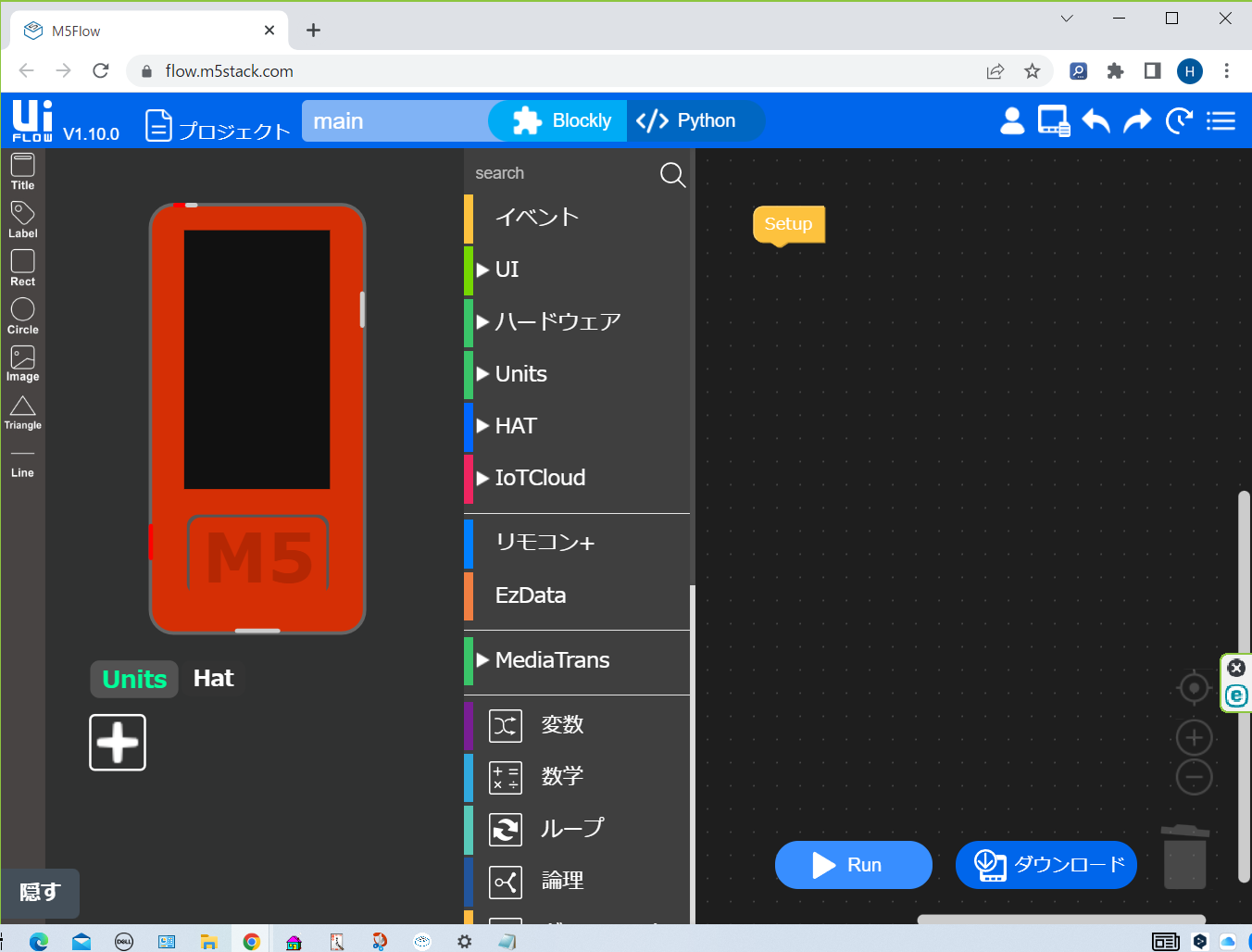This screenshot has height=952, width=1252.
Task: Select the Triangle shape tool
Action: tap(22, 413)
